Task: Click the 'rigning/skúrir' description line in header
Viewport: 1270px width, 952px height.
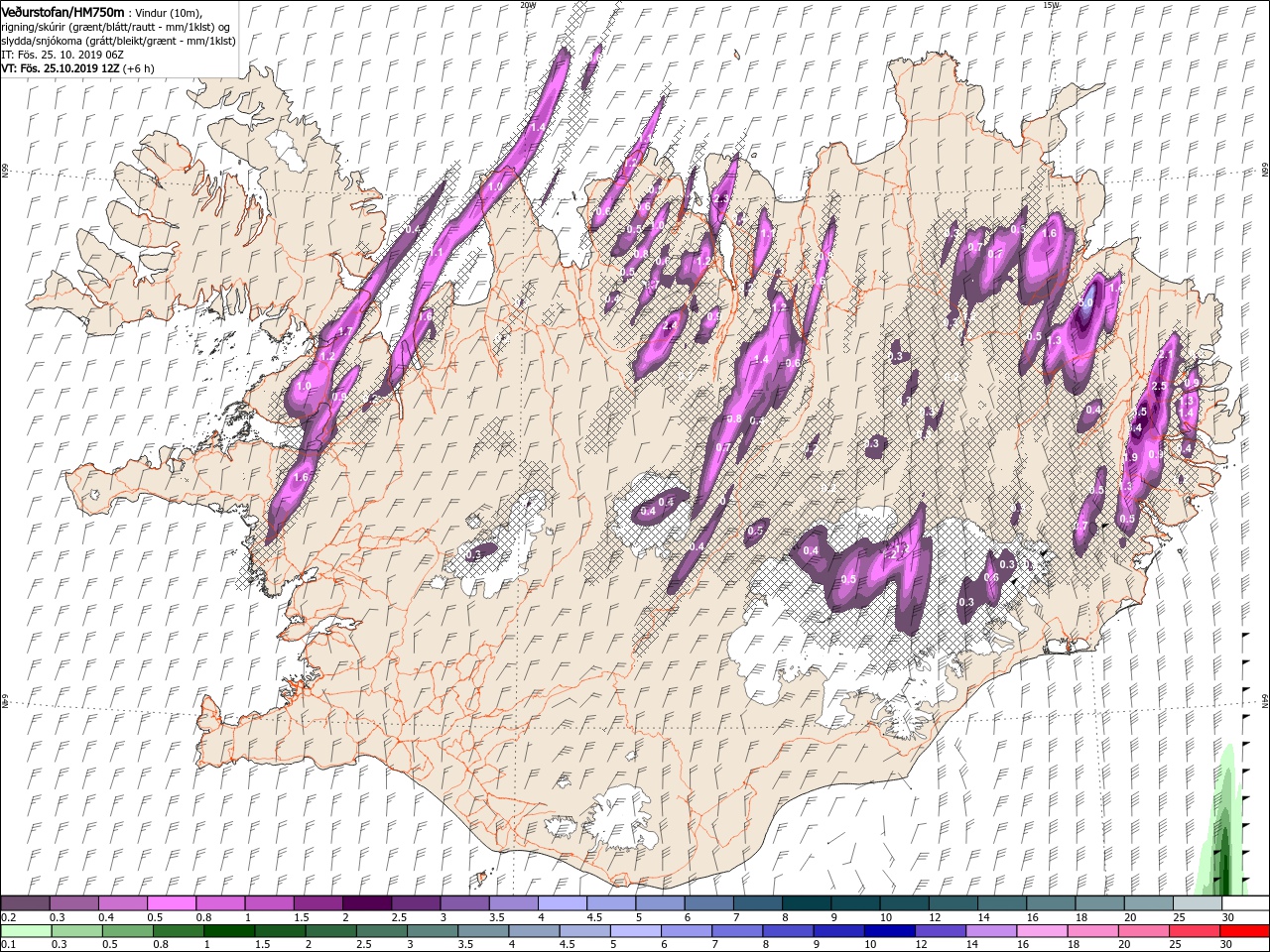Action: click(115, 26)
